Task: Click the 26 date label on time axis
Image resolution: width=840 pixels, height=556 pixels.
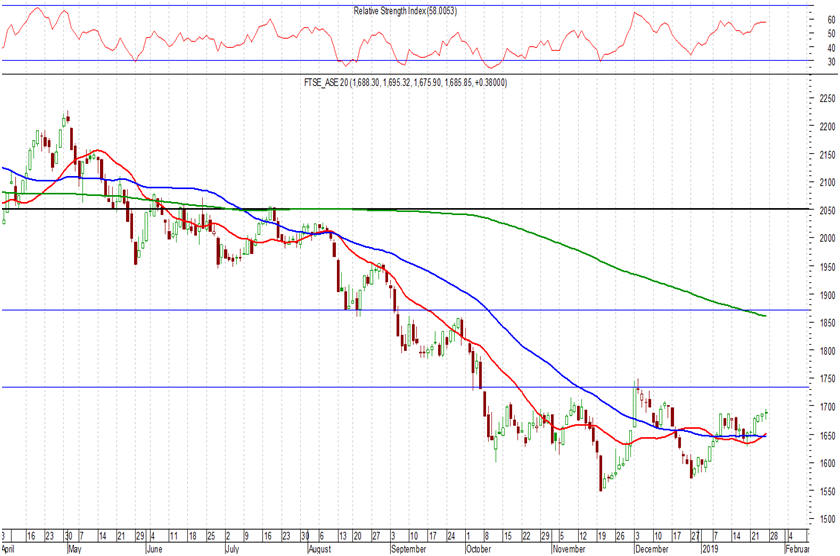Action: pyautogui.click(x=620, y=536)
